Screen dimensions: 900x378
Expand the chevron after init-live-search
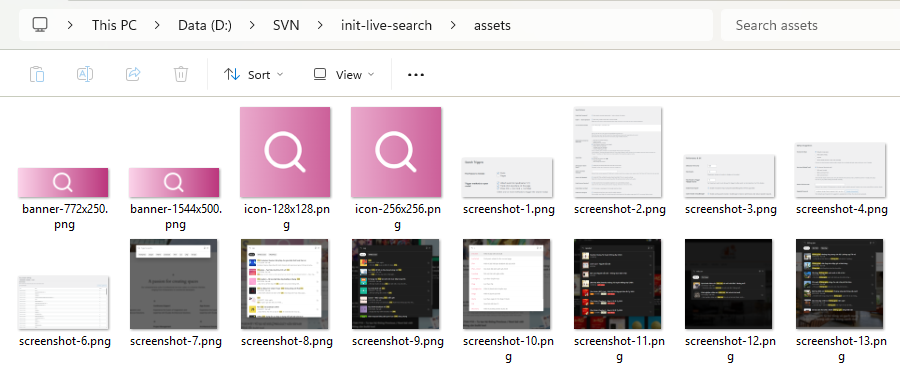click(x=453, y=25)
